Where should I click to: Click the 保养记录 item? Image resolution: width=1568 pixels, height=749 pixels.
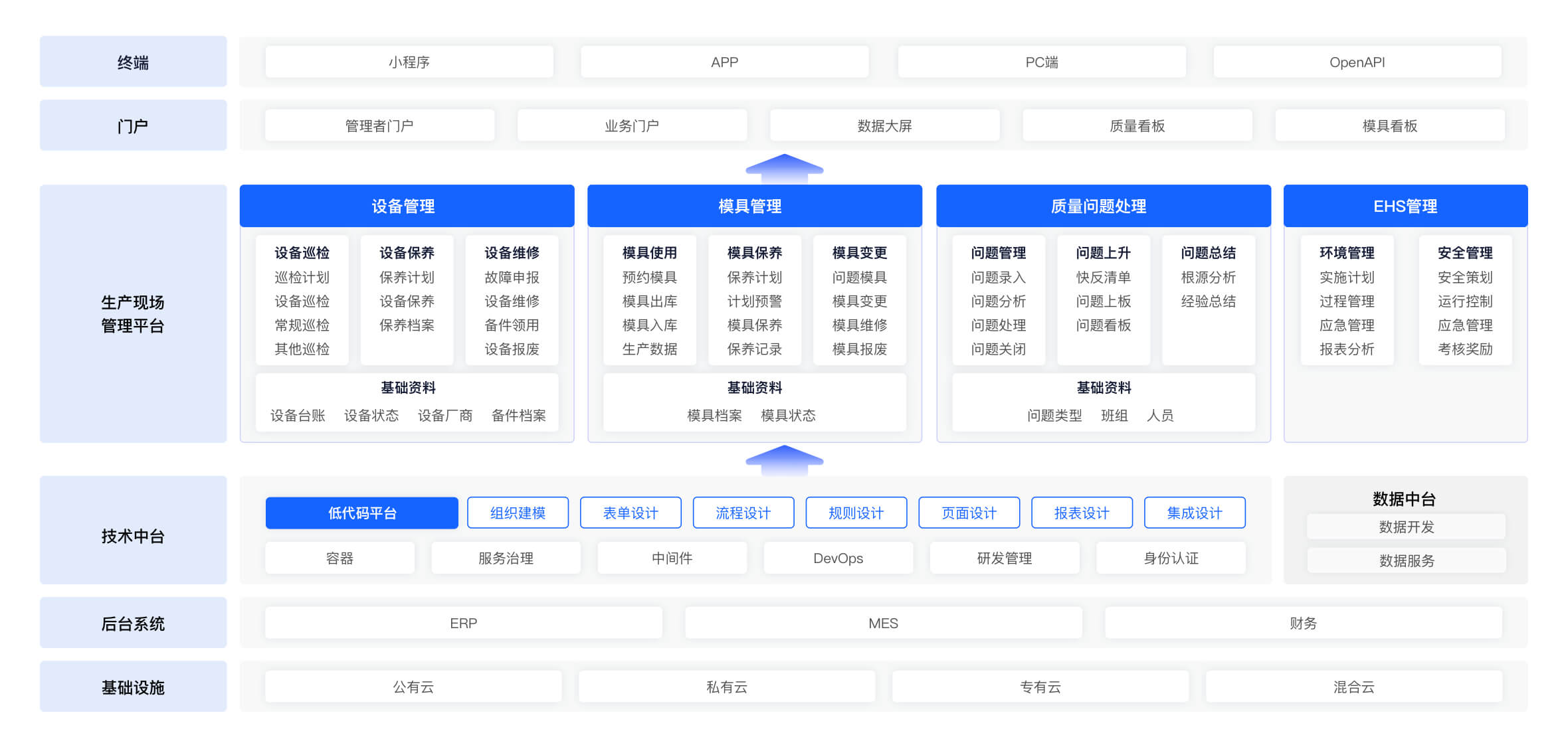[x=755, y=349]
